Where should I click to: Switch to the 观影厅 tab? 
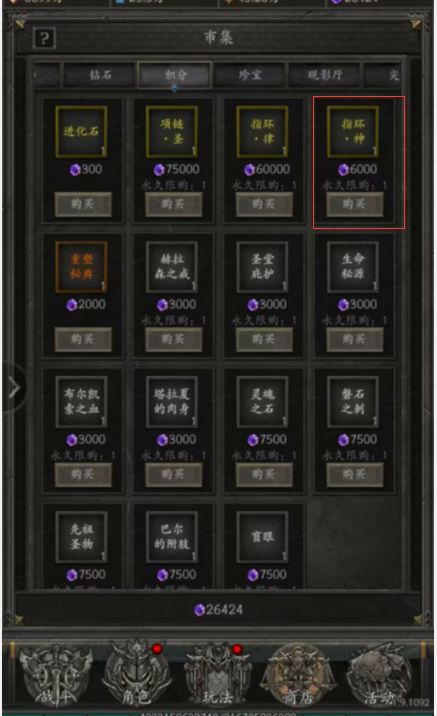click(x=325, y=74)
